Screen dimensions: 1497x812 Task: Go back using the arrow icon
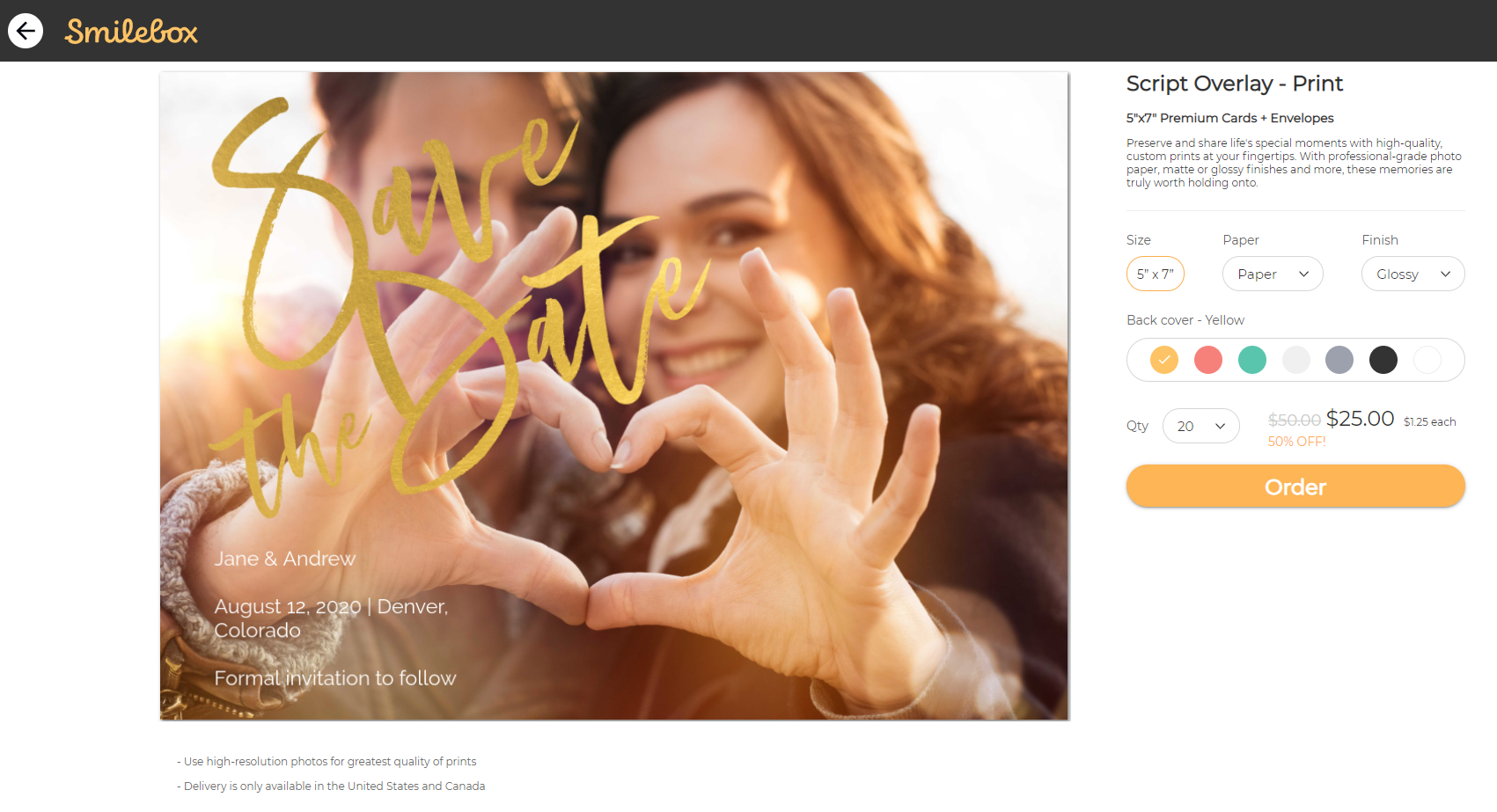pyautogui.click(x=26, y=31)
